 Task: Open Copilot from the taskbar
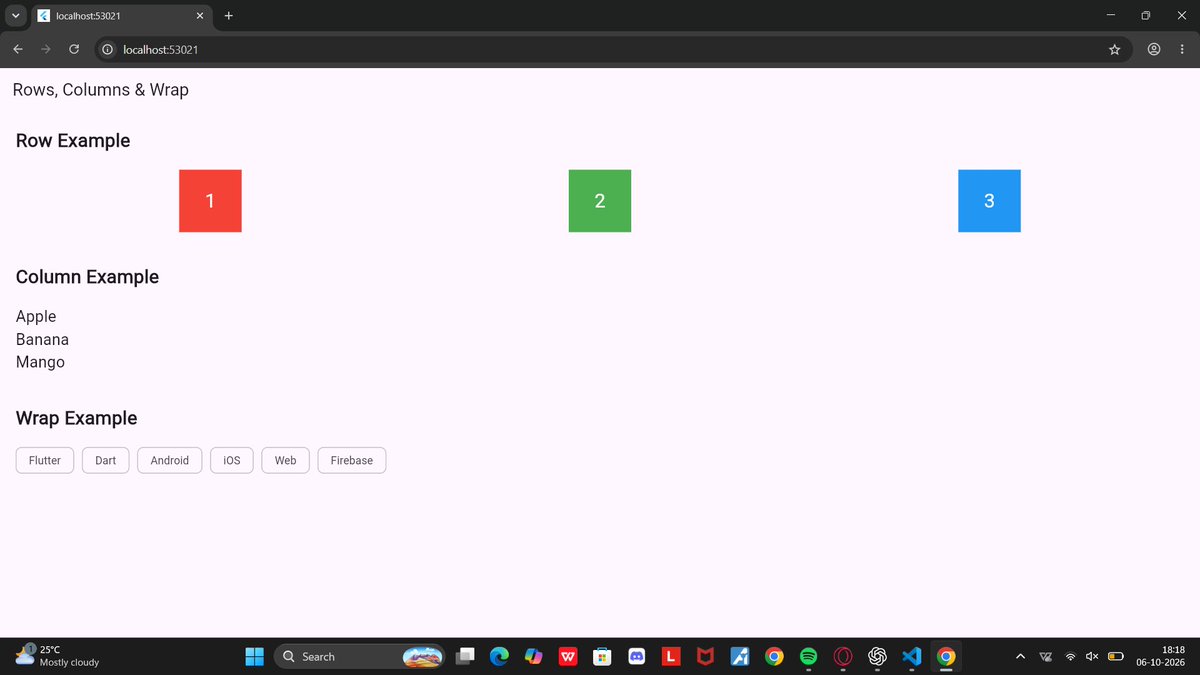(533, 656)
